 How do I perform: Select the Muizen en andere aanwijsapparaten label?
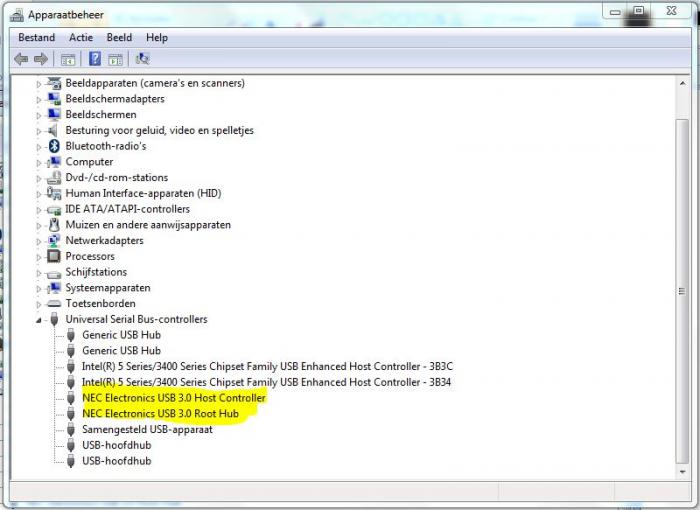point(148,225)
